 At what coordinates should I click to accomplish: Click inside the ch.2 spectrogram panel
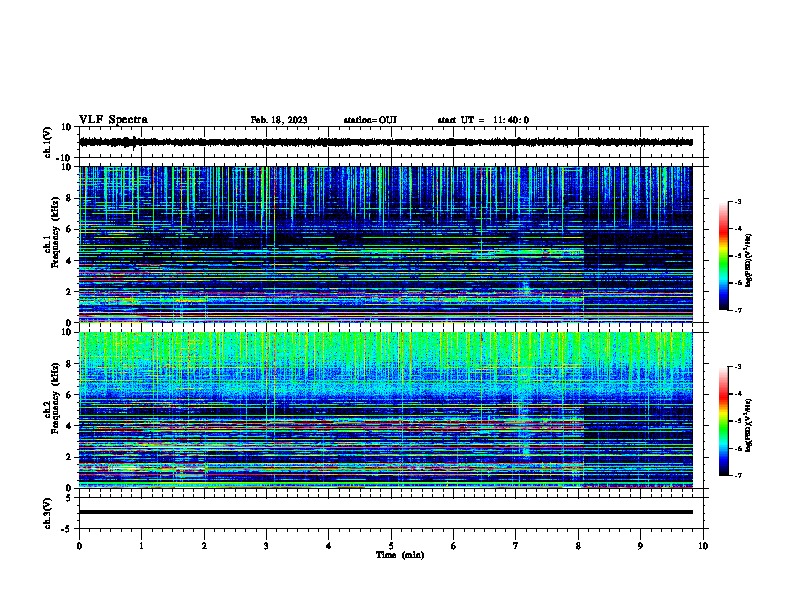pos(385,410)
